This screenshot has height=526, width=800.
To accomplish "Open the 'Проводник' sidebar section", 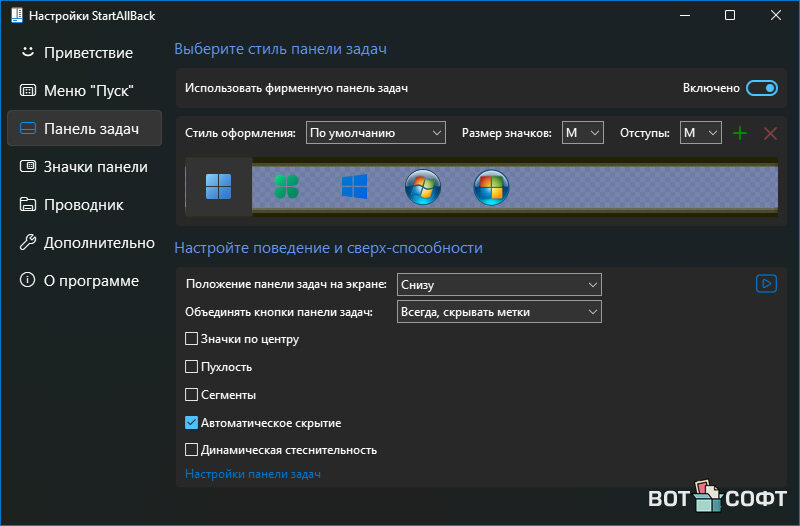I will pos(83,204).
